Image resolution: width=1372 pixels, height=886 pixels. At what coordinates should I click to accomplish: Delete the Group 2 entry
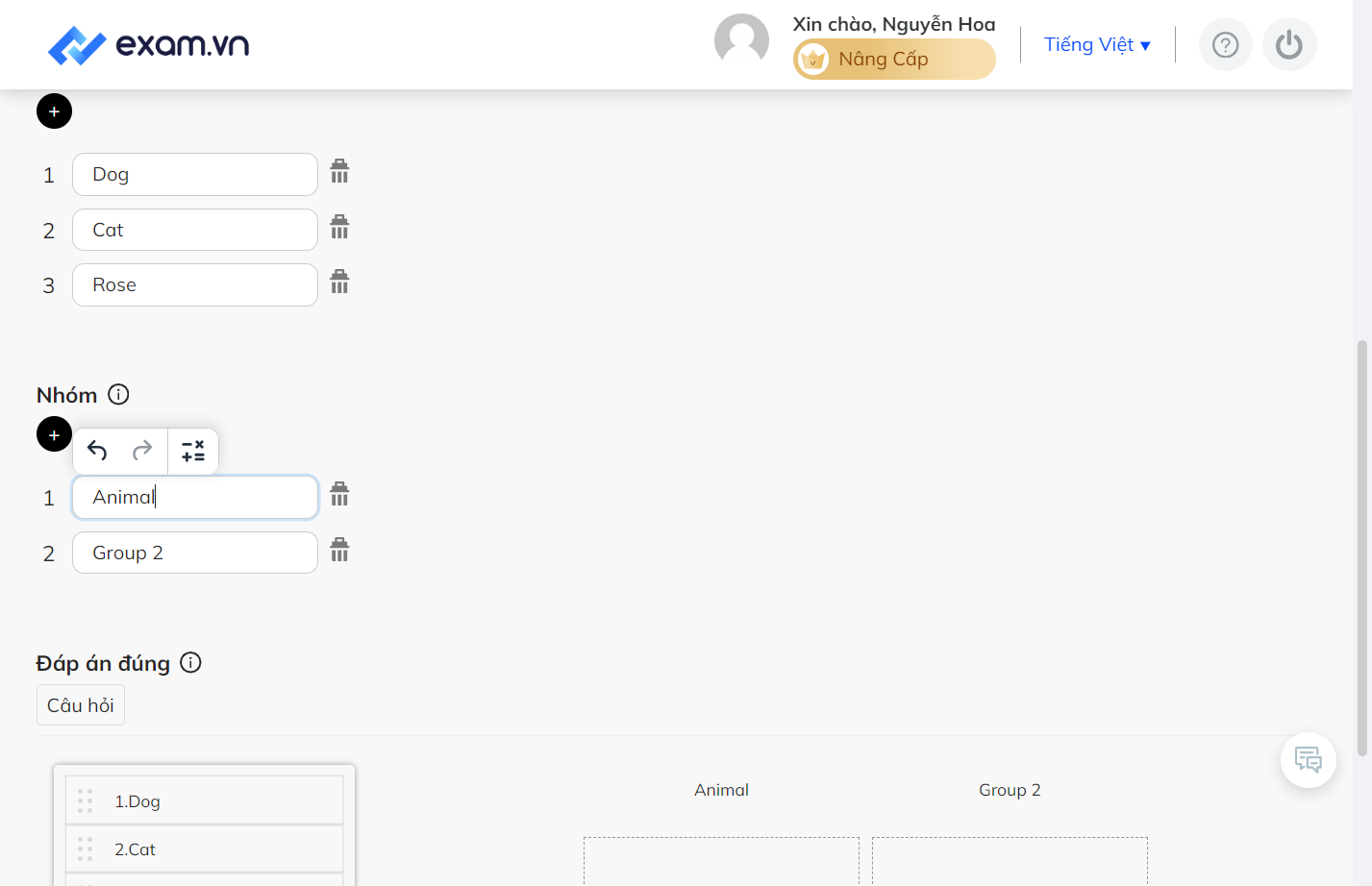coord(339,551)
